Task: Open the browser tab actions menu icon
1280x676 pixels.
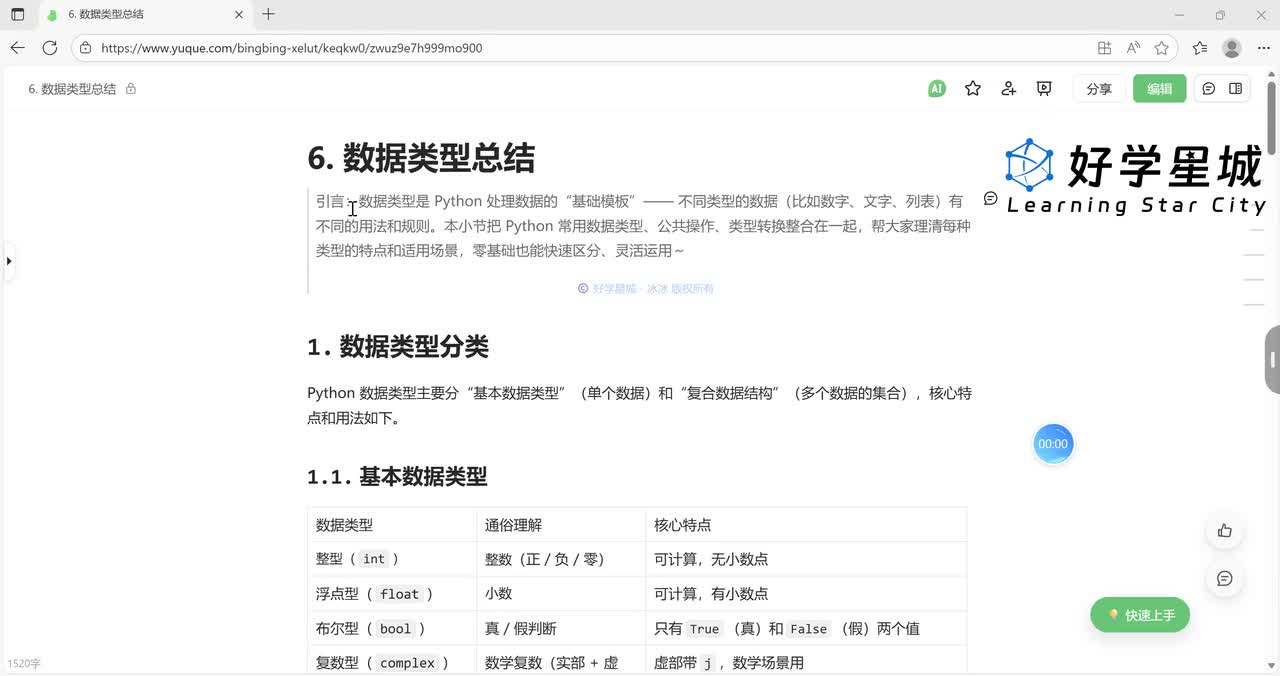Action: (17, 14)
